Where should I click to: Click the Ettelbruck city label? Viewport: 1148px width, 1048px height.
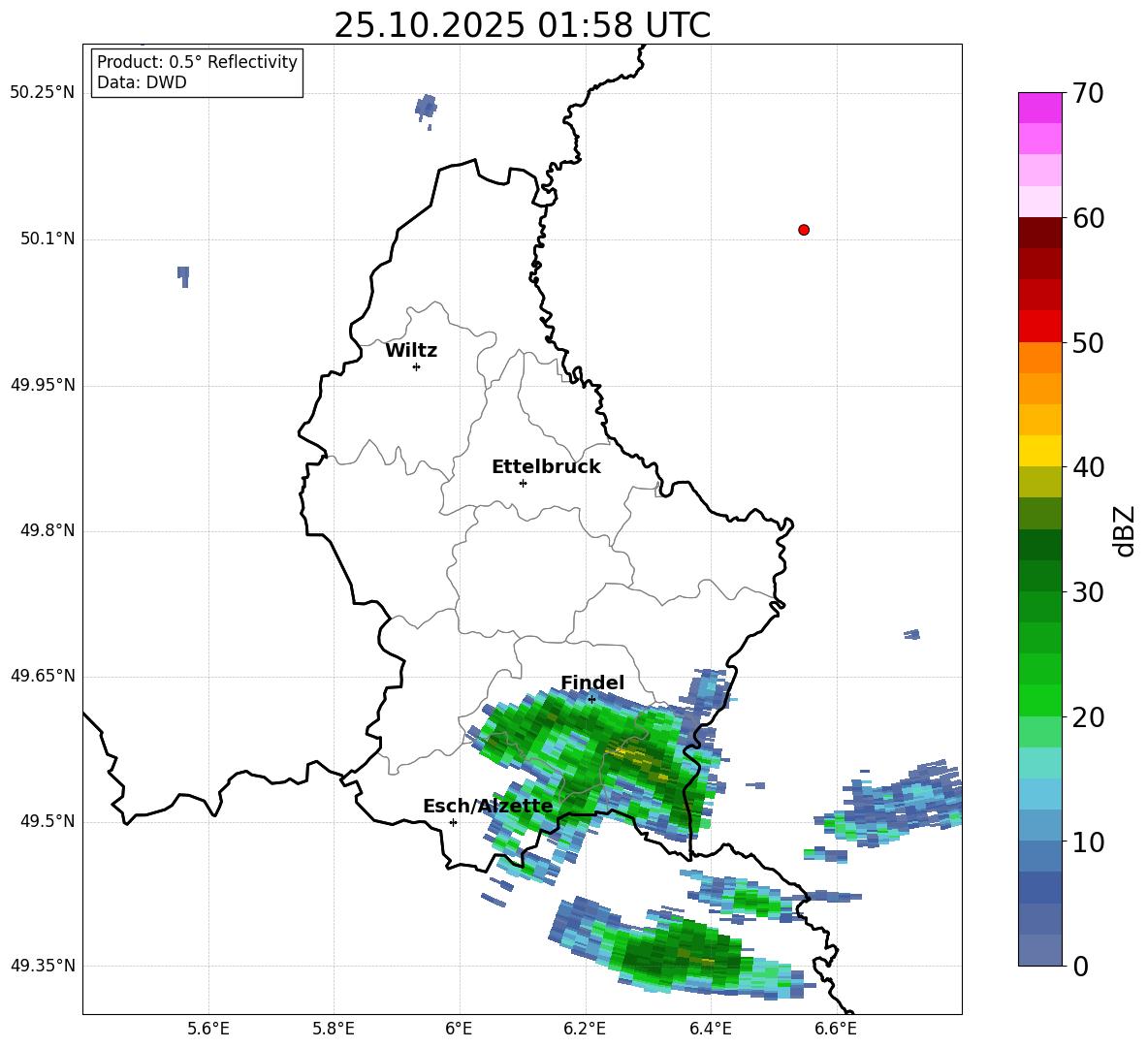(546, 467)
